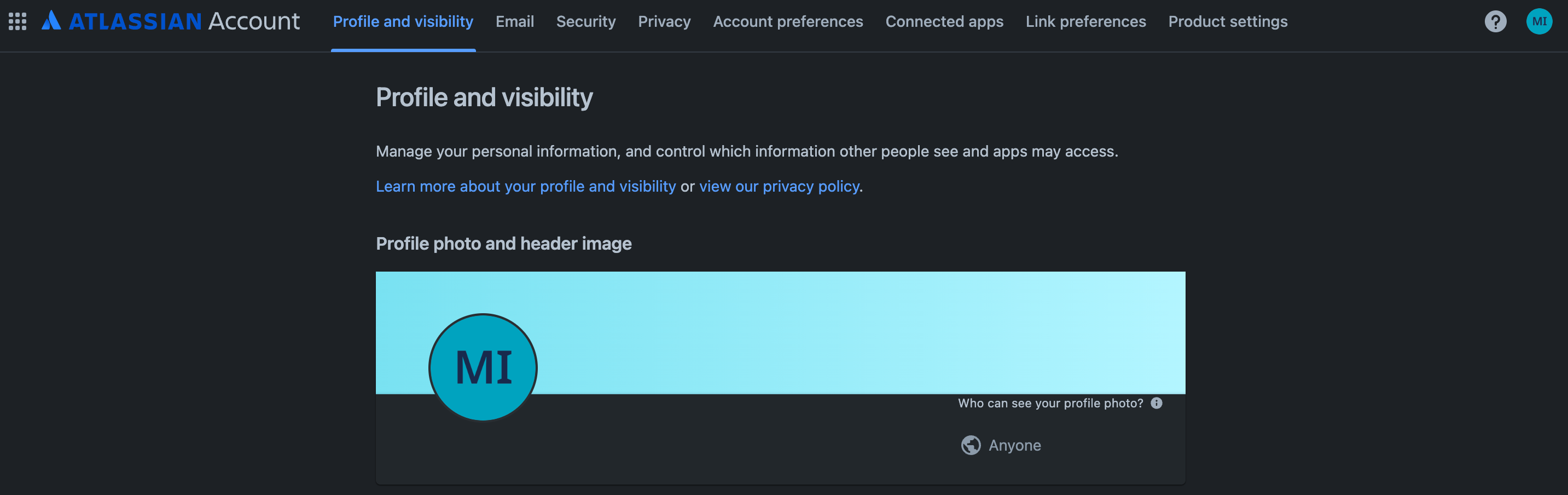Open the Atlassian app switcher grid

pyautogui.click(x=18, y=21)
